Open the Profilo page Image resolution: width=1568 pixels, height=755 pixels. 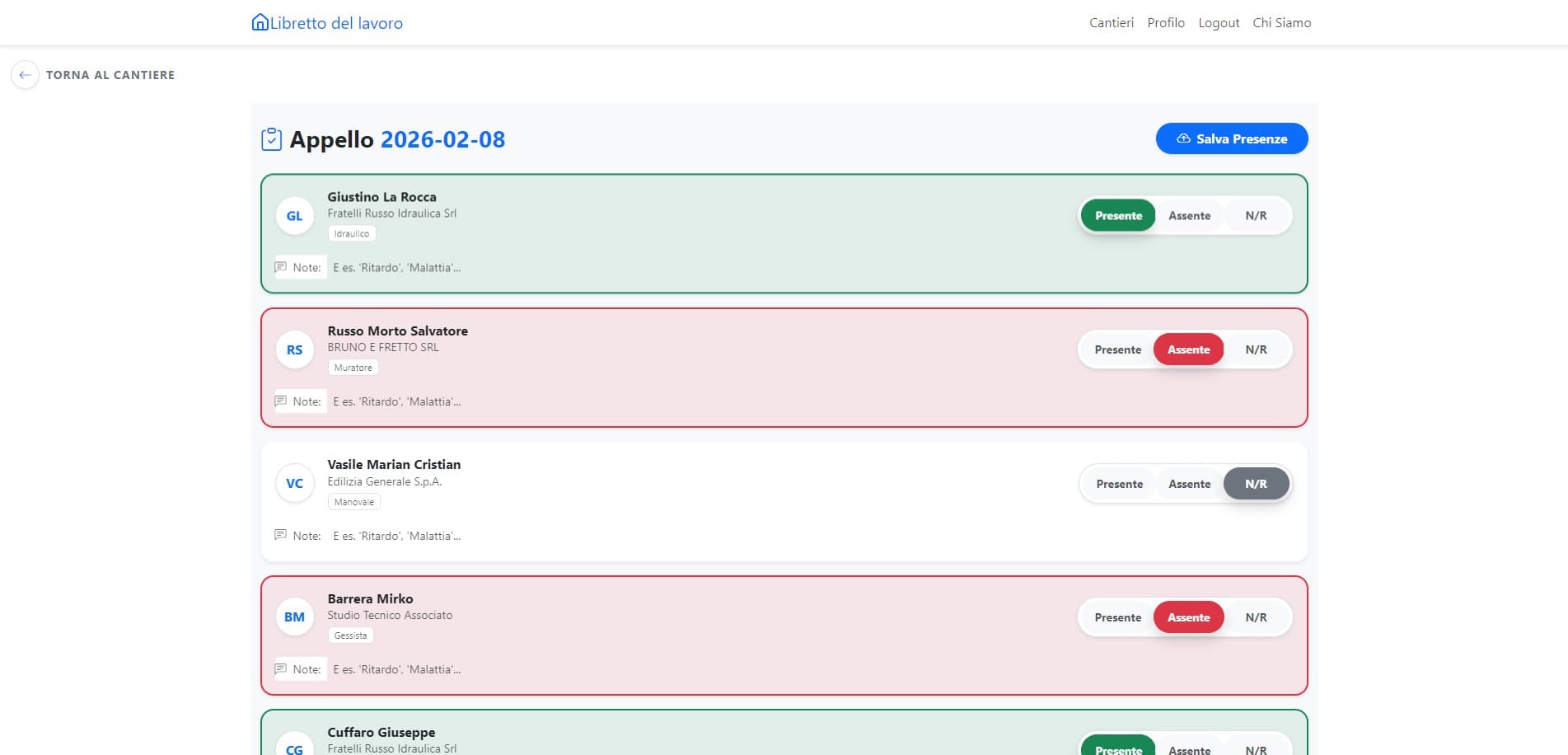[1165, 22]
